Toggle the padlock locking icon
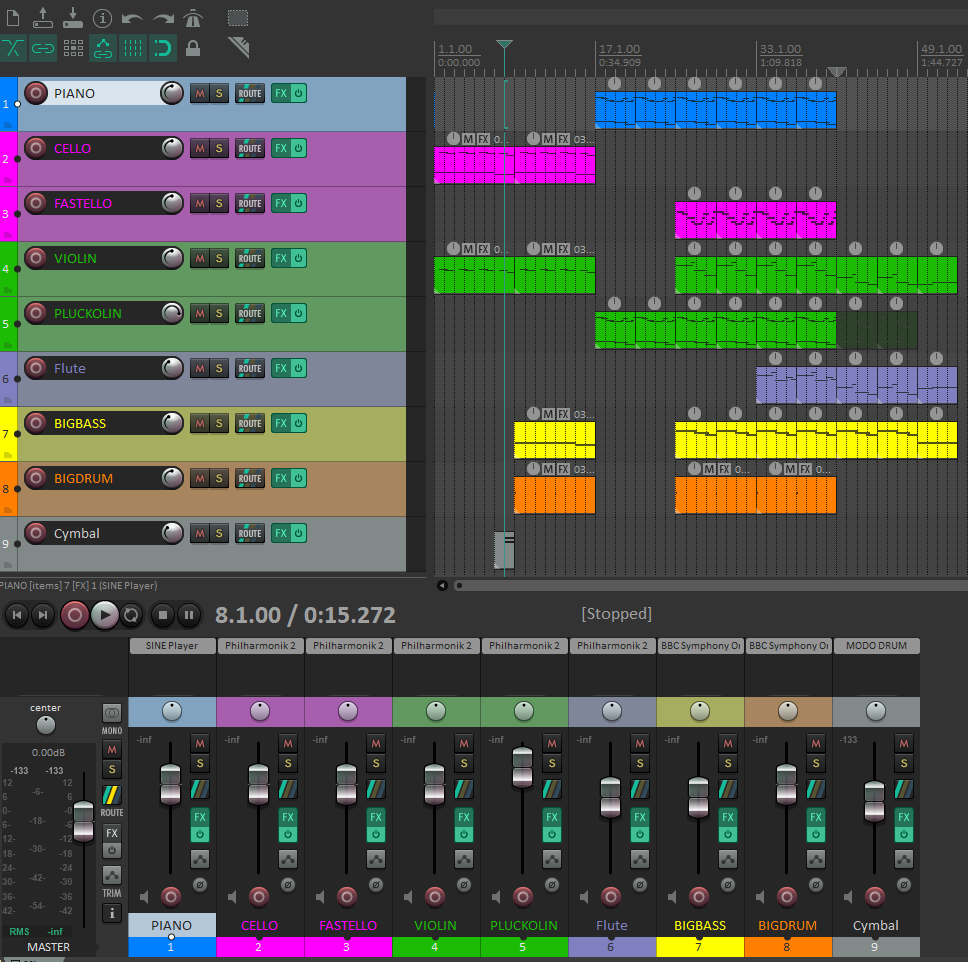The width and height of the screenshot is (968, 962). pos(193,47)
